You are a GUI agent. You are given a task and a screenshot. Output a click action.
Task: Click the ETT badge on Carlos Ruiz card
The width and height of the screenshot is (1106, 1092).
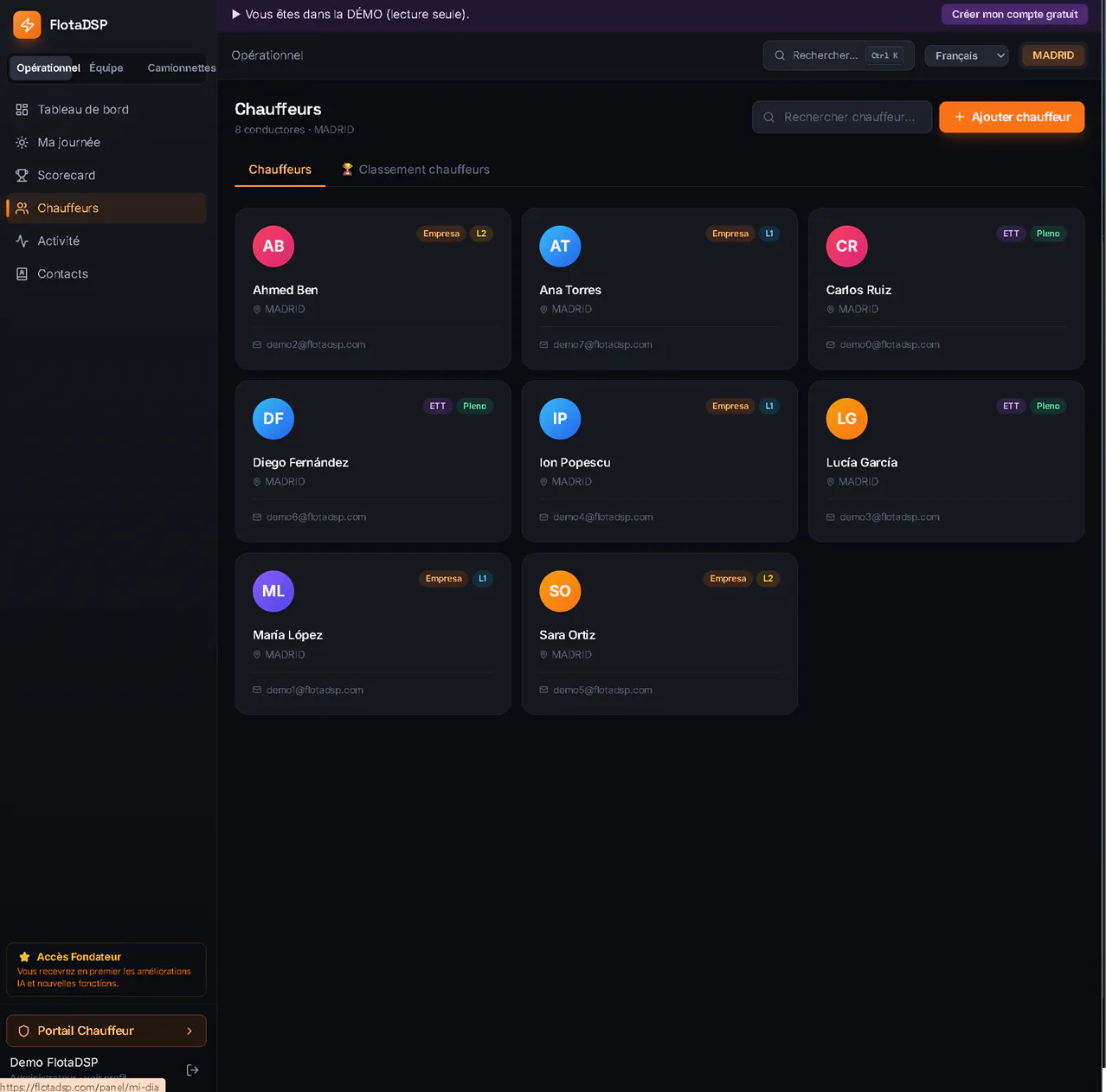point(1011,234)
